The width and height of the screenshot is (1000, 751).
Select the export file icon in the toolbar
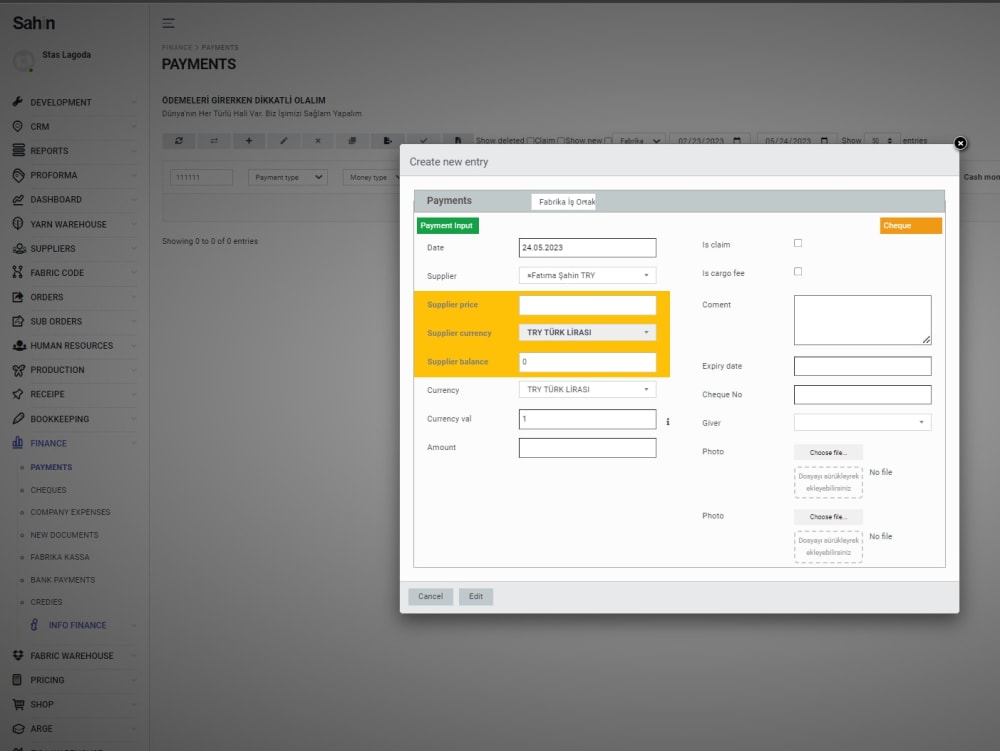[387, 141]
